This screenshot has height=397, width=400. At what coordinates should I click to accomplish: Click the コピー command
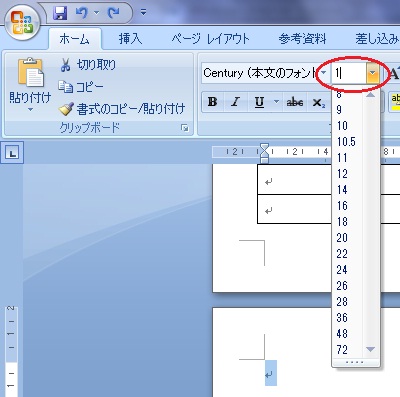coord(81,87)
